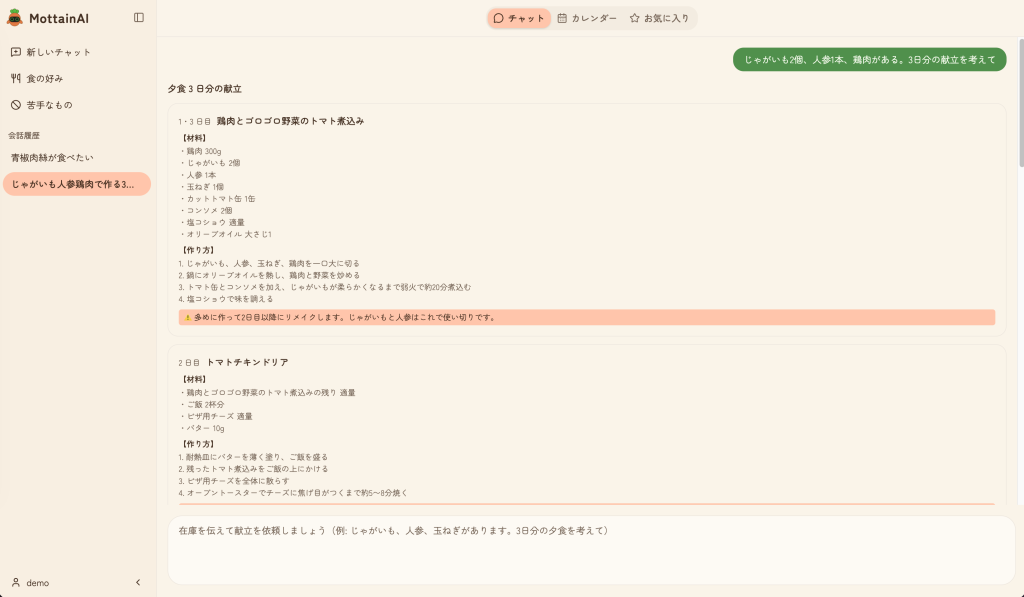Click the new chat bubble icon
1024x597 pixels.
click(16, 52)
